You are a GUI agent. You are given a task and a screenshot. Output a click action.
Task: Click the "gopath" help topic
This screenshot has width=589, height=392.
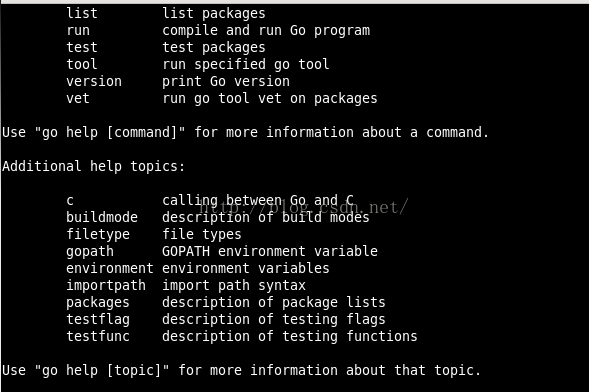pyautogui.click(x=90, y=252)
